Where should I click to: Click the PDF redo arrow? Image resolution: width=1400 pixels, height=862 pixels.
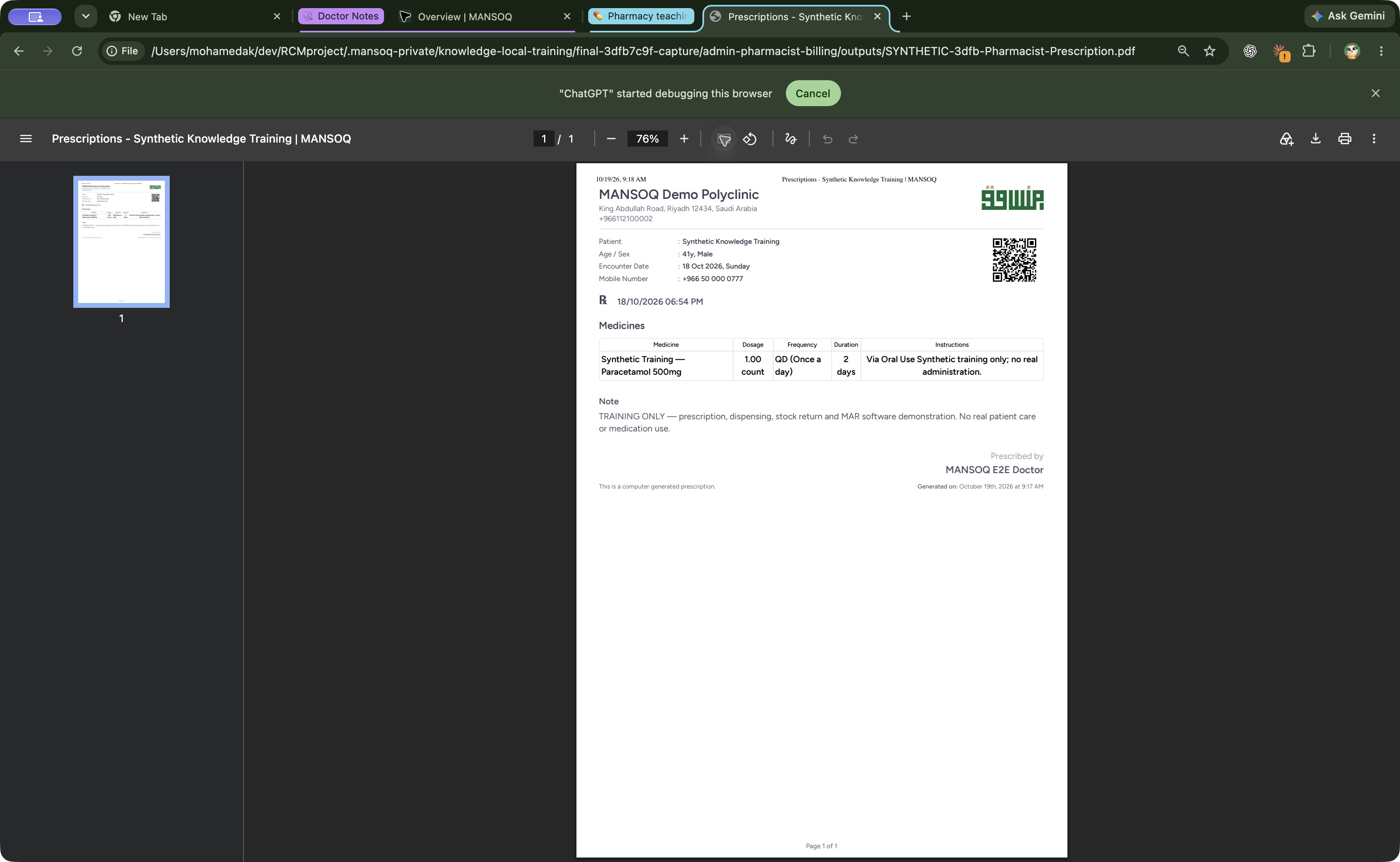854,139
